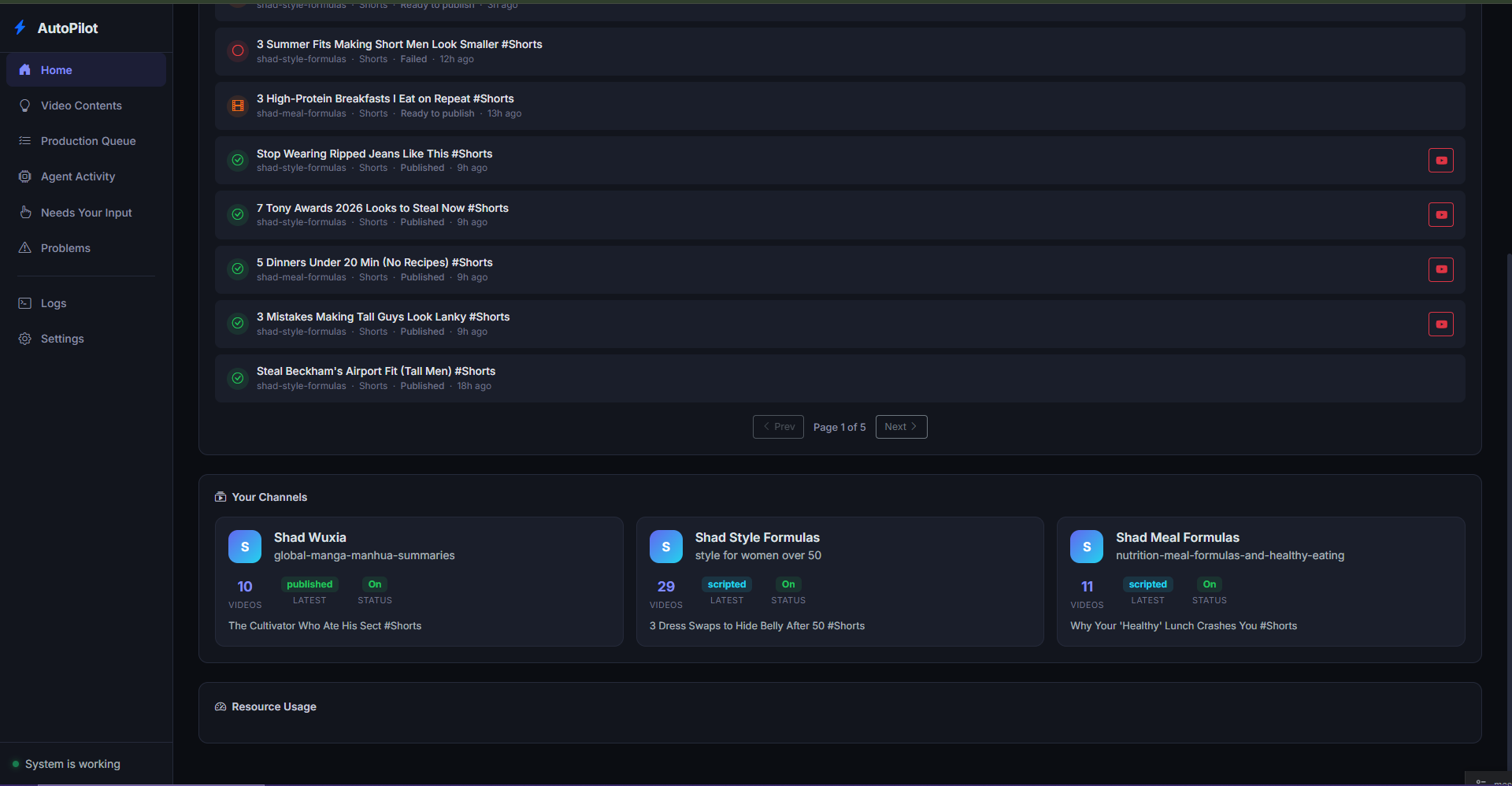Image resolution: width=1512 pixels, height=786 pixels.
Task: Open the Shad Style Formulas channel card
Action: point(839,581)
